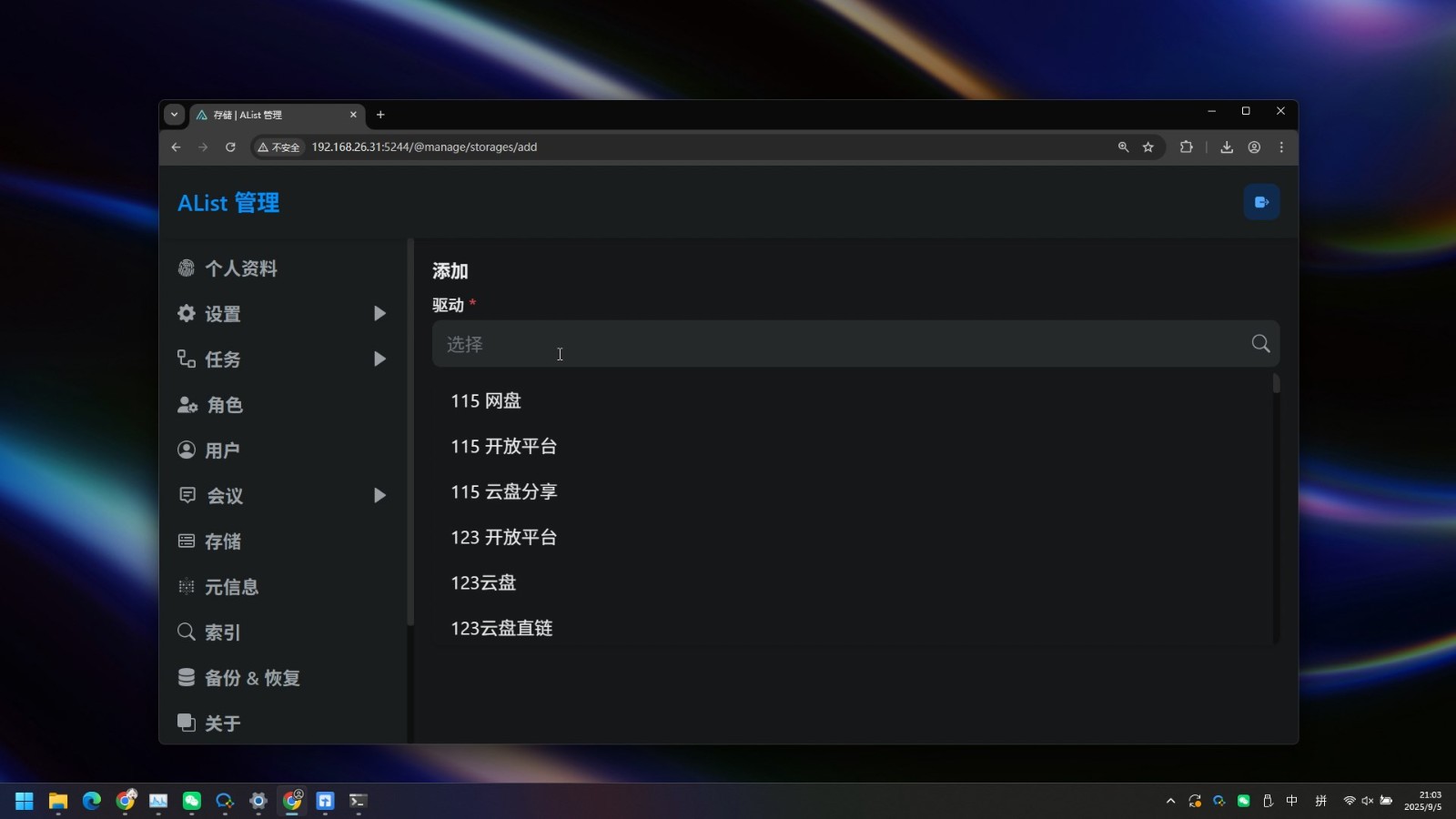Select 115 网盘 driver option
The image size is (1456, 819).
click(486, 401)
